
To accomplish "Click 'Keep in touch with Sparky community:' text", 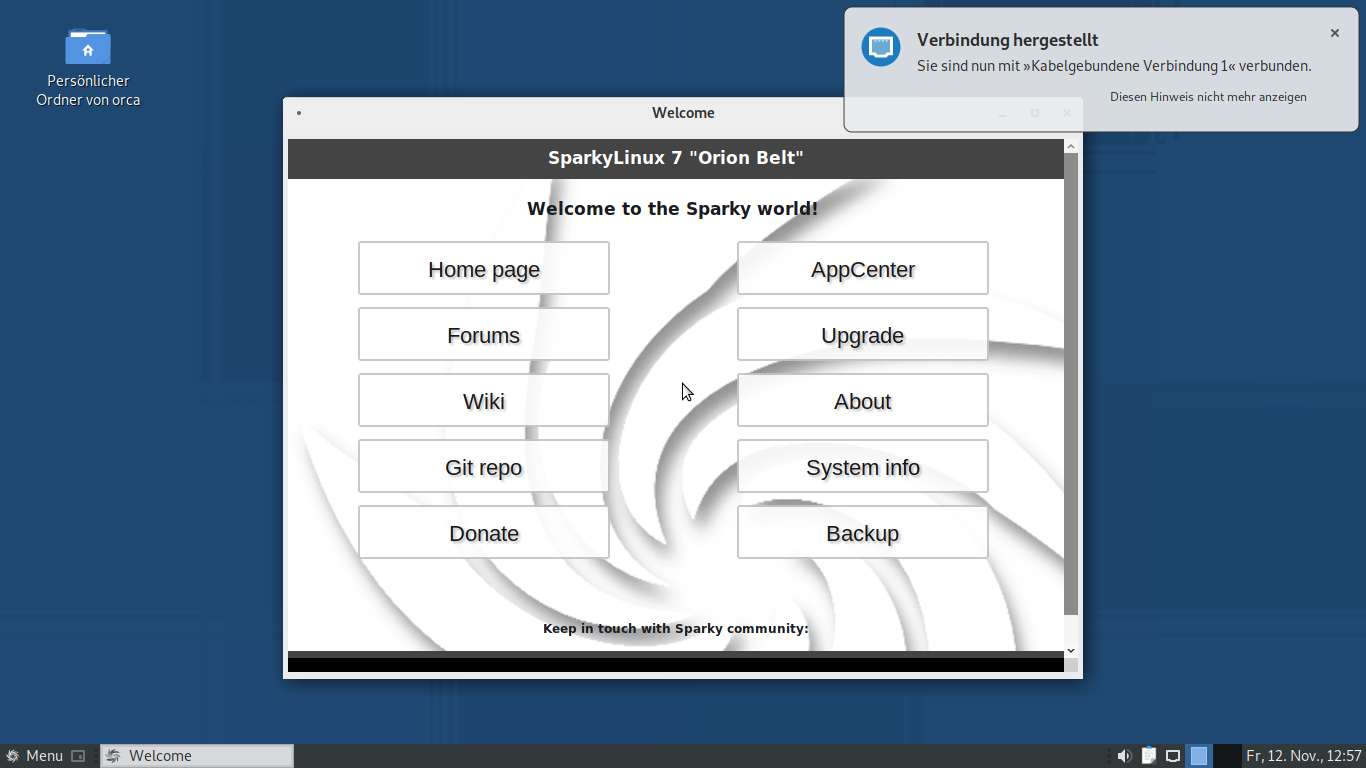I will coord(676,629).
